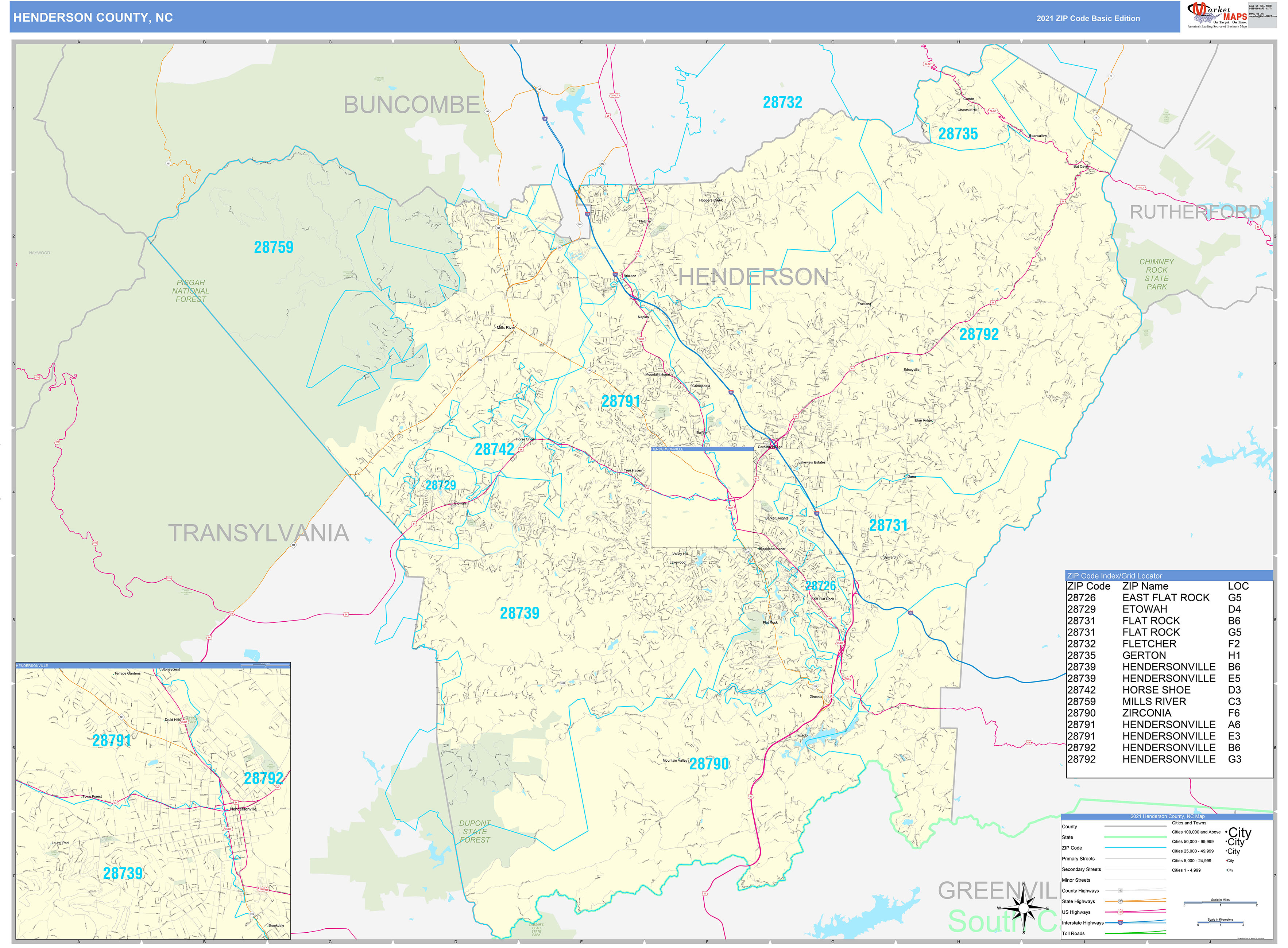Select the ZIP Code legend line symbol
Viewport: 1288px width, 948px height.
point(1135,848)
